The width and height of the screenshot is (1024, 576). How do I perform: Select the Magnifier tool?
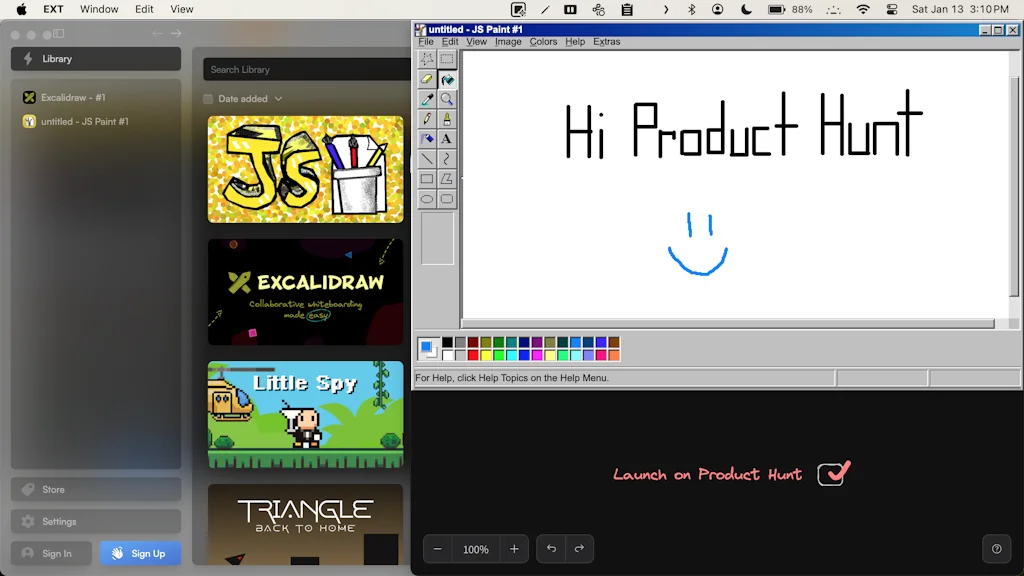447,99
